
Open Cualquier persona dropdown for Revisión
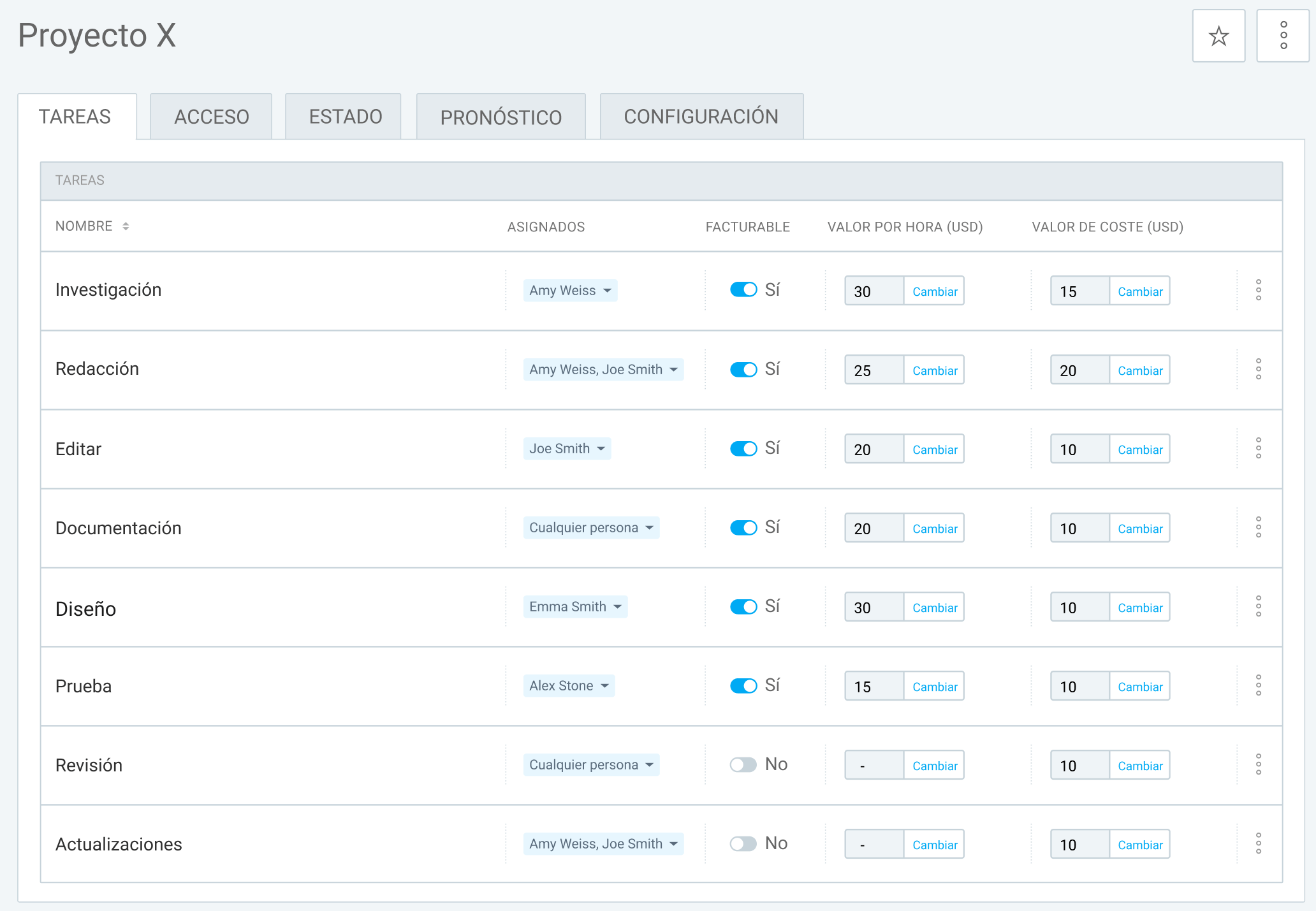tap(591, 764)
